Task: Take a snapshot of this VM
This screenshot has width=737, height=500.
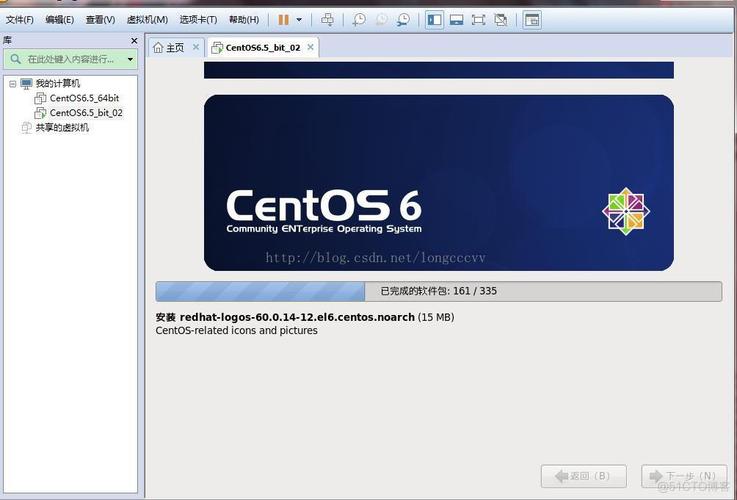Action: [359, 20]
